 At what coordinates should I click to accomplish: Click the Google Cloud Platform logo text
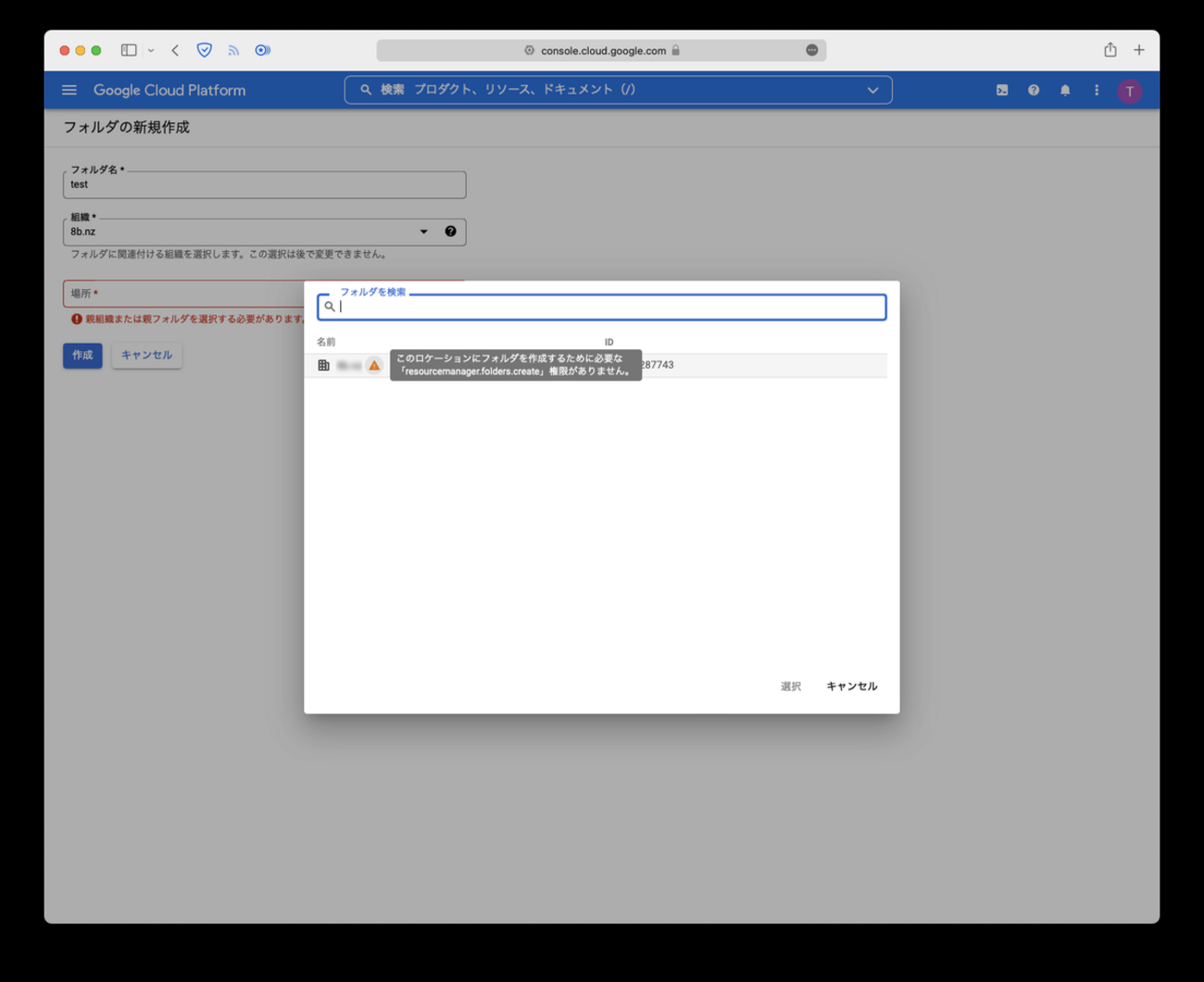(169, 90)
